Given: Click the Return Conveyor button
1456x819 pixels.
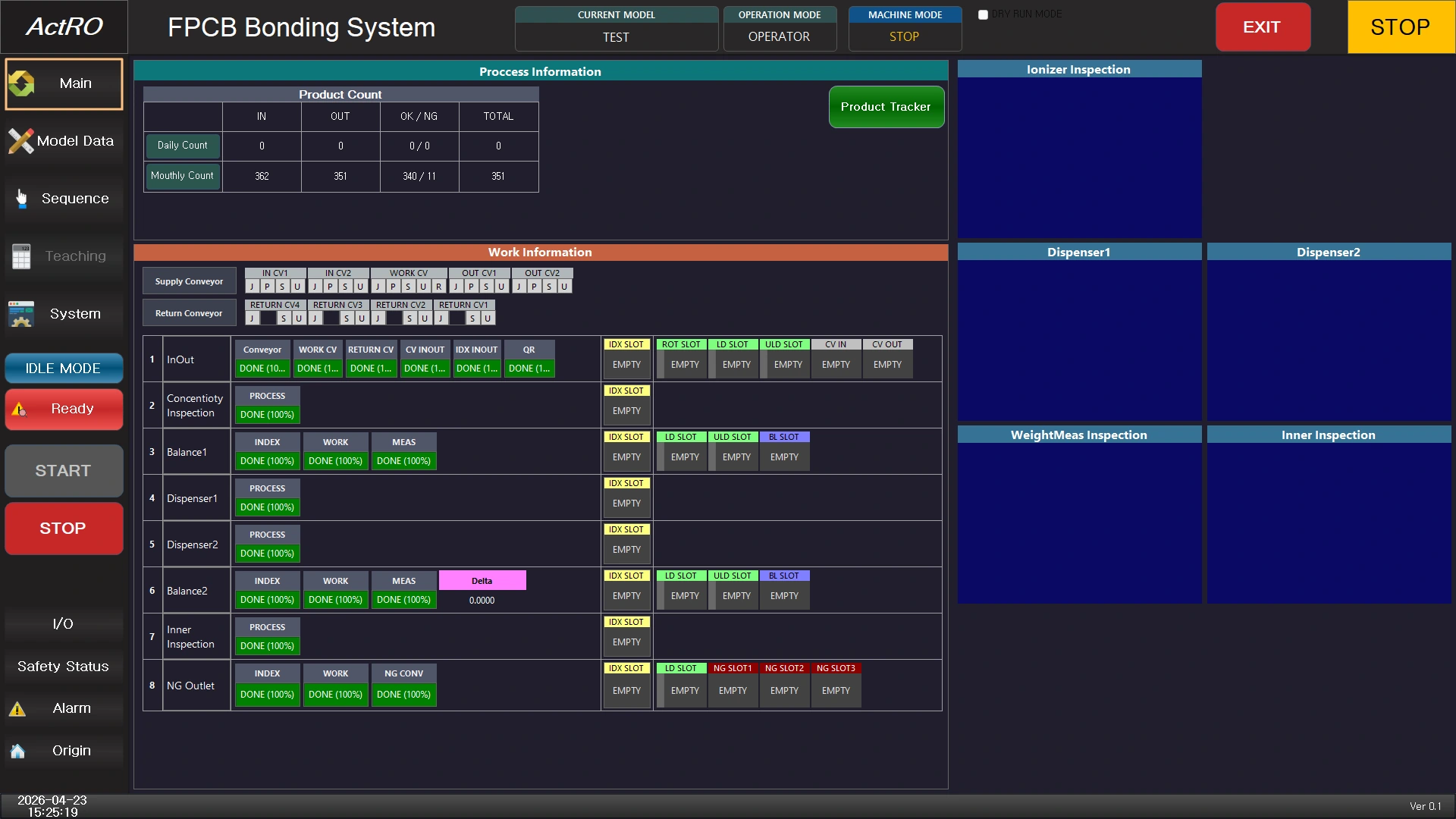Looking at the screenshot, I should point(189,313).
